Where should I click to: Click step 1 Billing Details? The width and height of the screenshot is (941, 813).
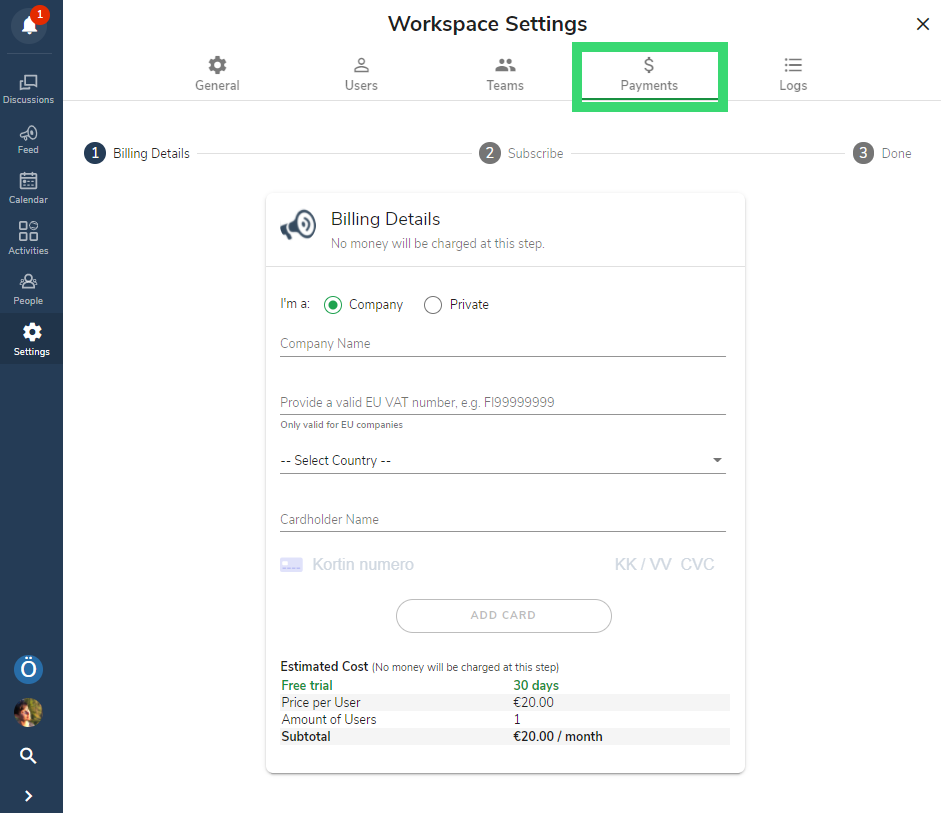click(137, 154)
